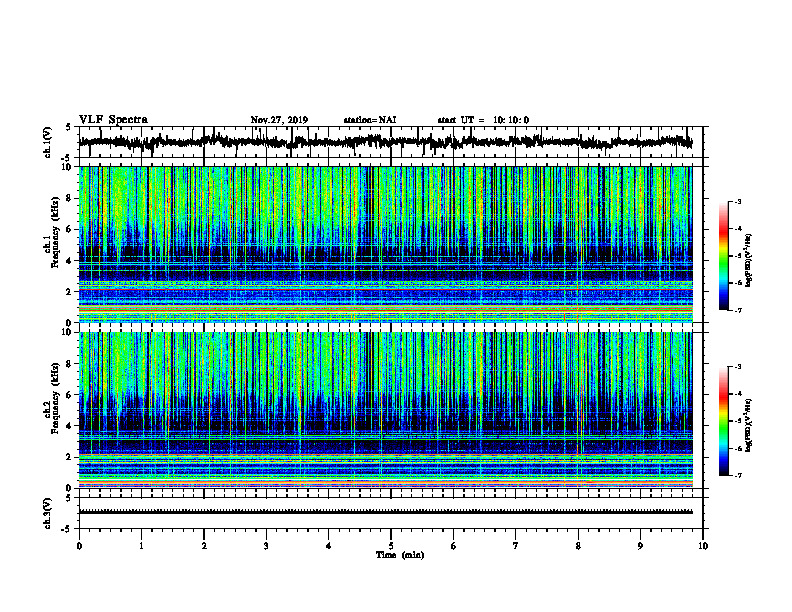792x612 pixels.
Task: Click time axis tick label '7'
Action: click(516, 546)
